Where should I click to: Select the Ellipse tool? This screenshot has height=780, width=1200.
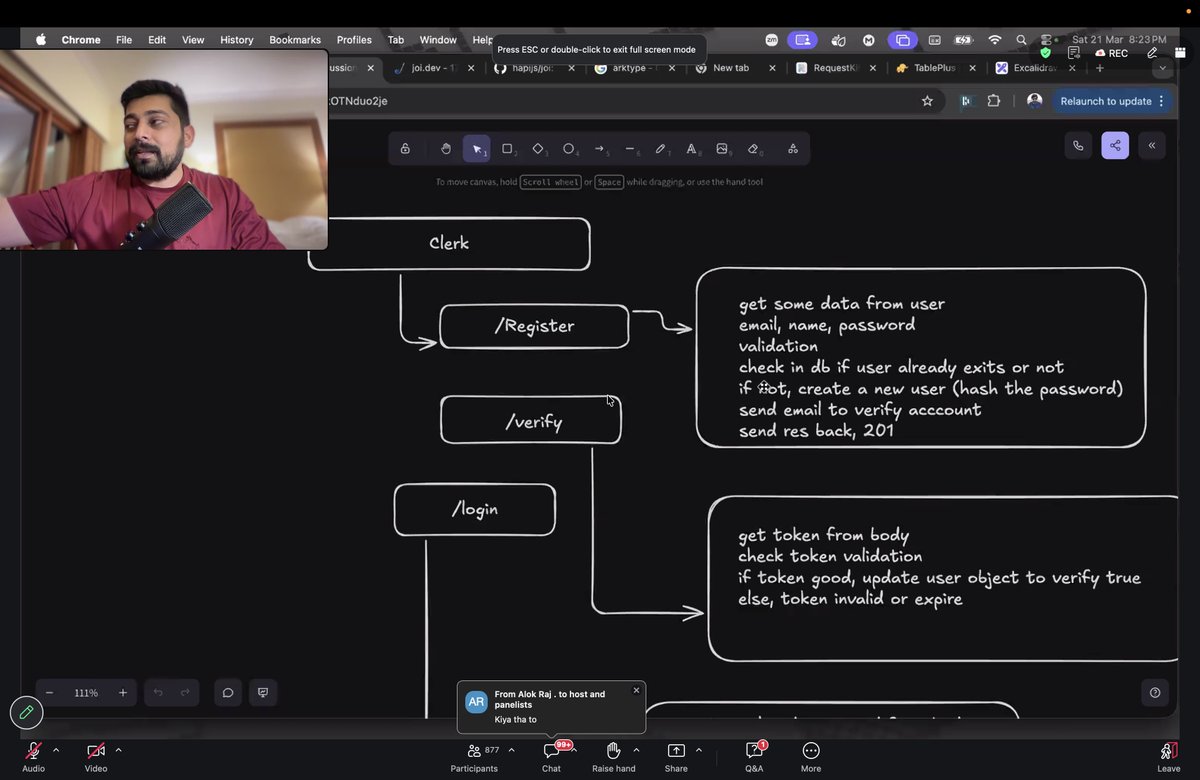pos(569,148)
